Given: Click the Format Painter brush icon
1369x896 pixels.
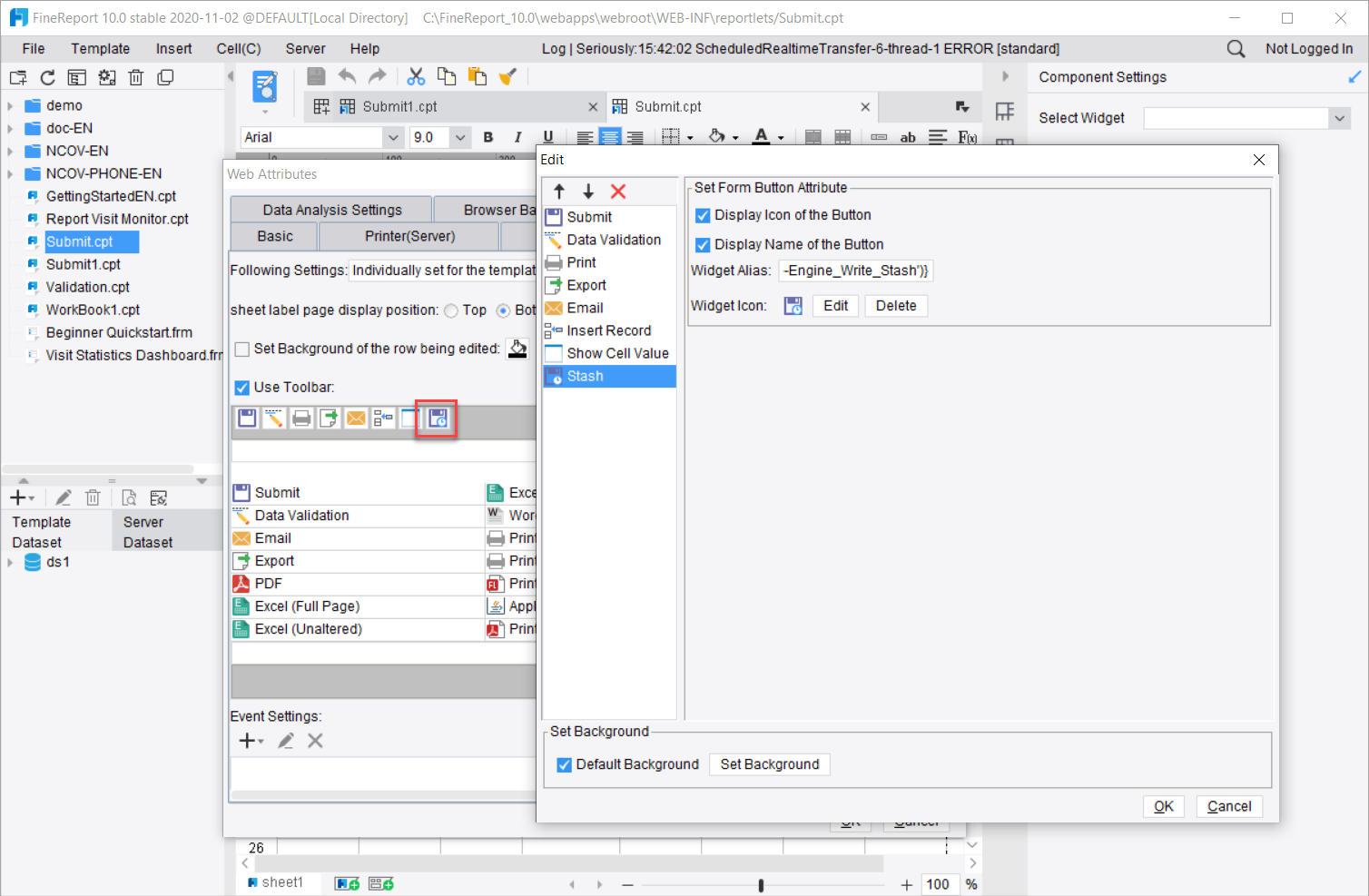Looking at the screenshot, I should tap(508, 76).
